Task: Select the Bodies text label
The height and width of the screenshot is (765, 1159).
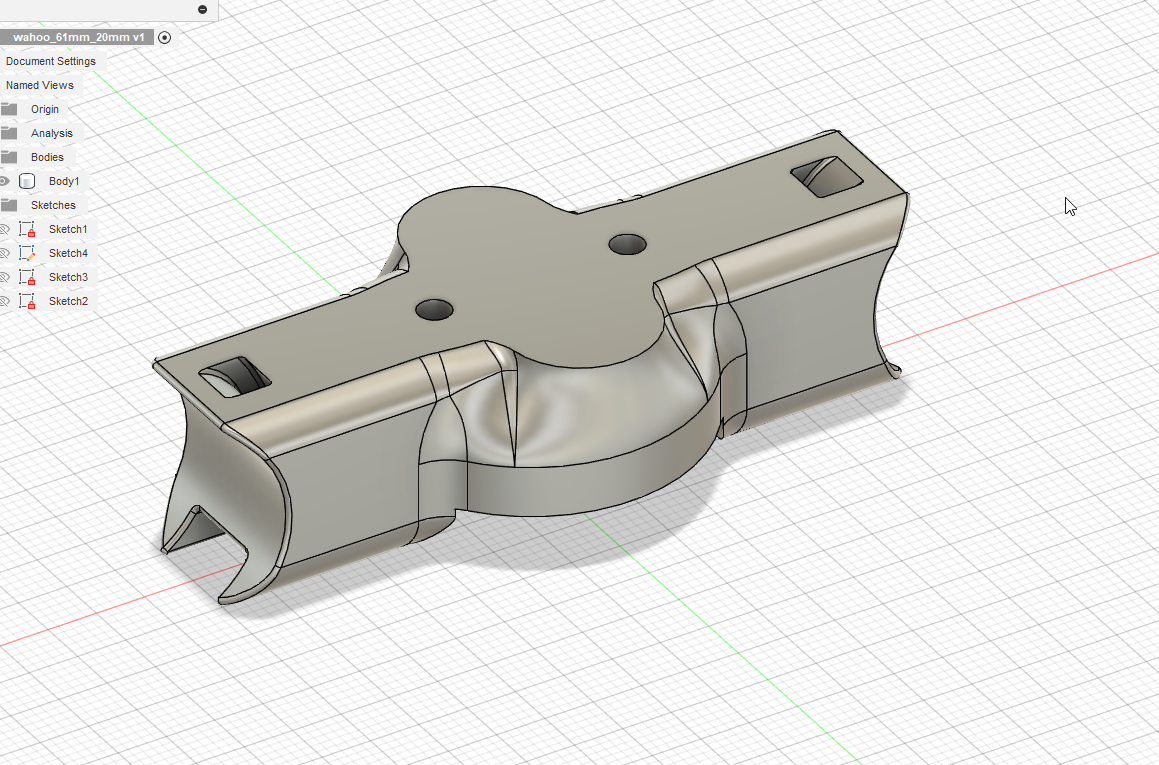Action: (x=47, y=157)
